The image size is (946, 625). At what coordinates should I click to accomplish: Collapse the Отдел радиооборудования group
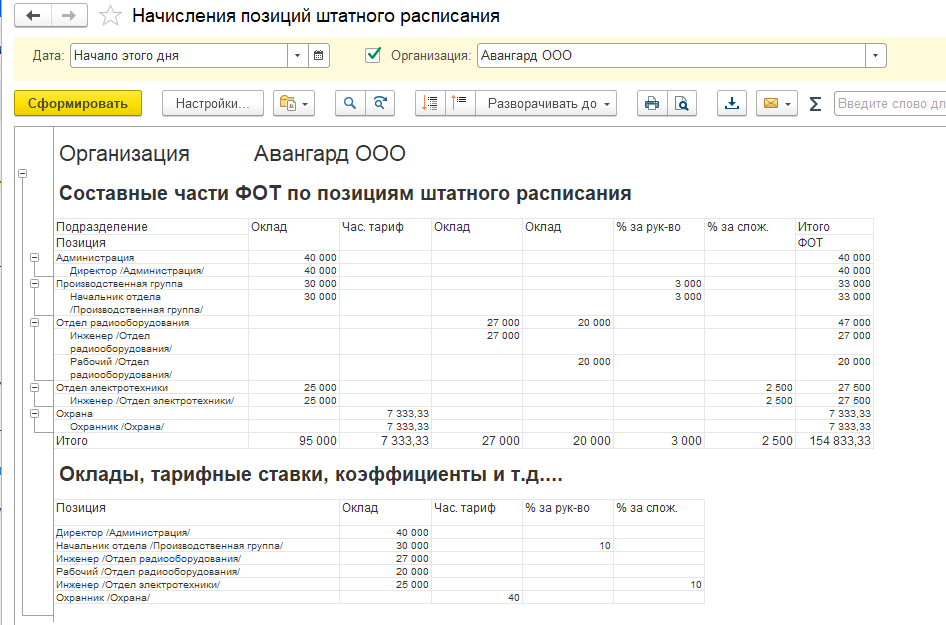(35, 322)
